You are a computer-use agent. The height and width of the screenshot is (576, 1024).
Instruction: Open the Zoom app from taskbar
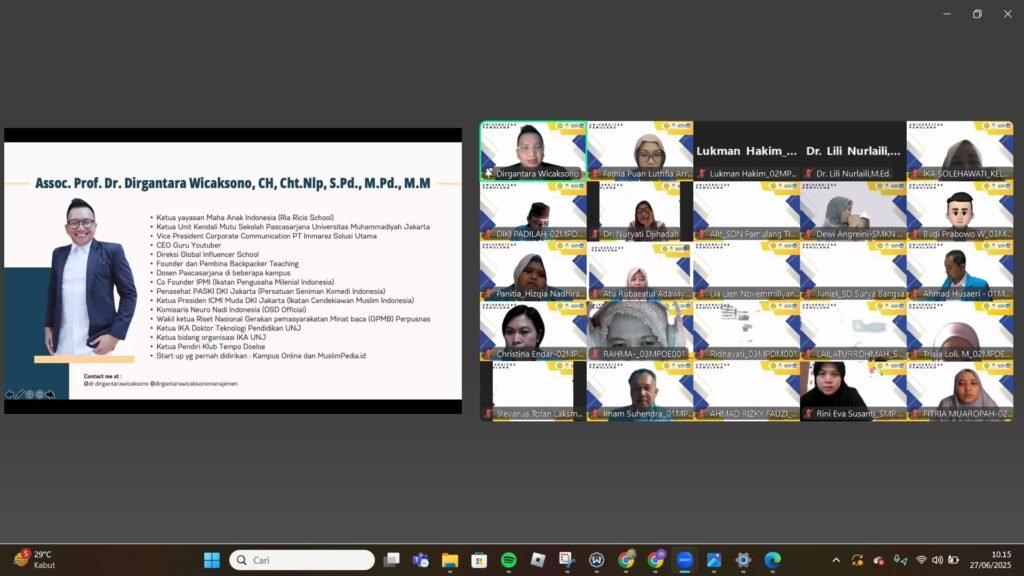coord(684,560)
